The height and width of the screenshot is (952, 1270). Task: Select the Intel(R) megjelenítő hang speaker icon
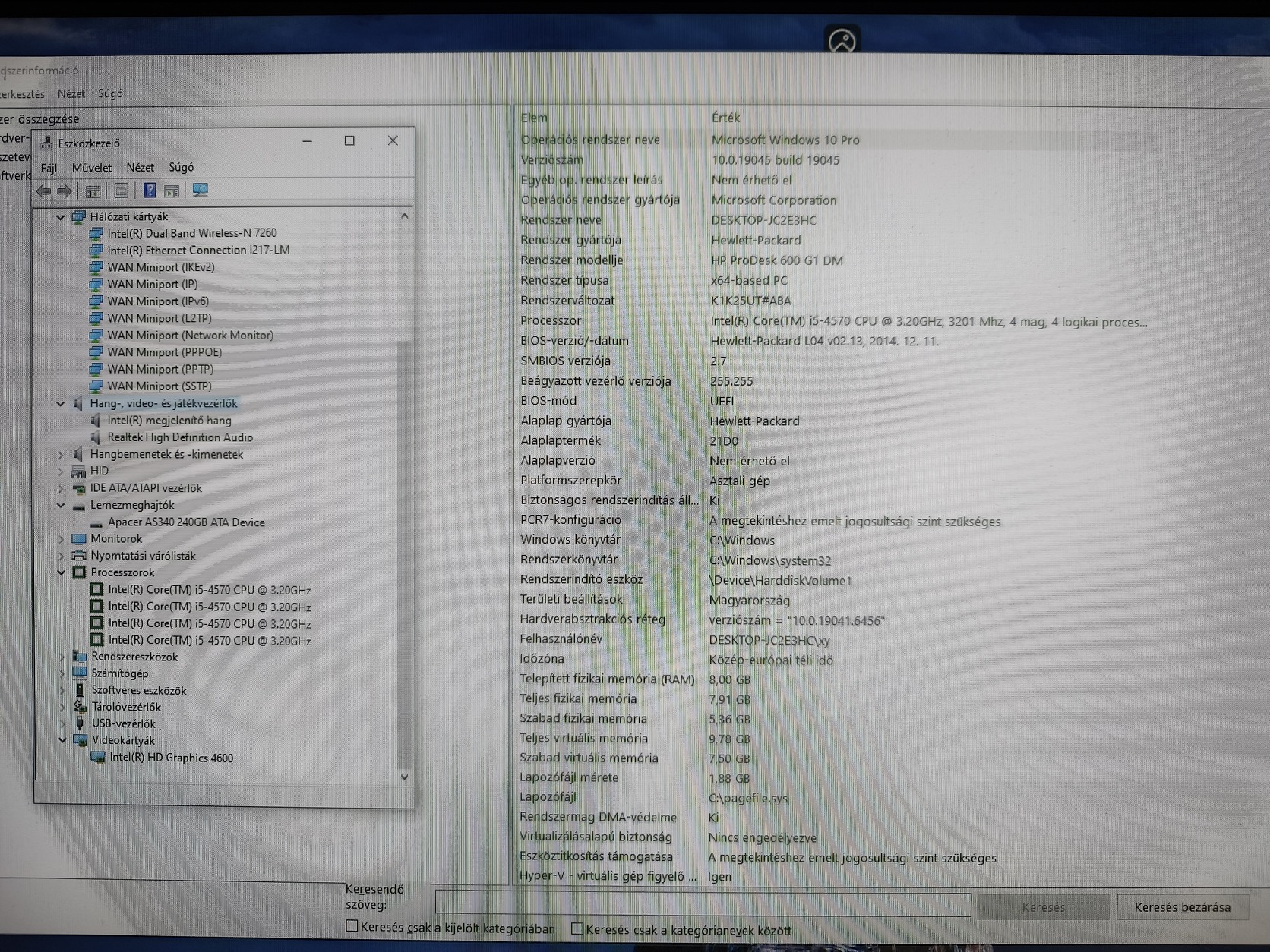pos(96,421)
